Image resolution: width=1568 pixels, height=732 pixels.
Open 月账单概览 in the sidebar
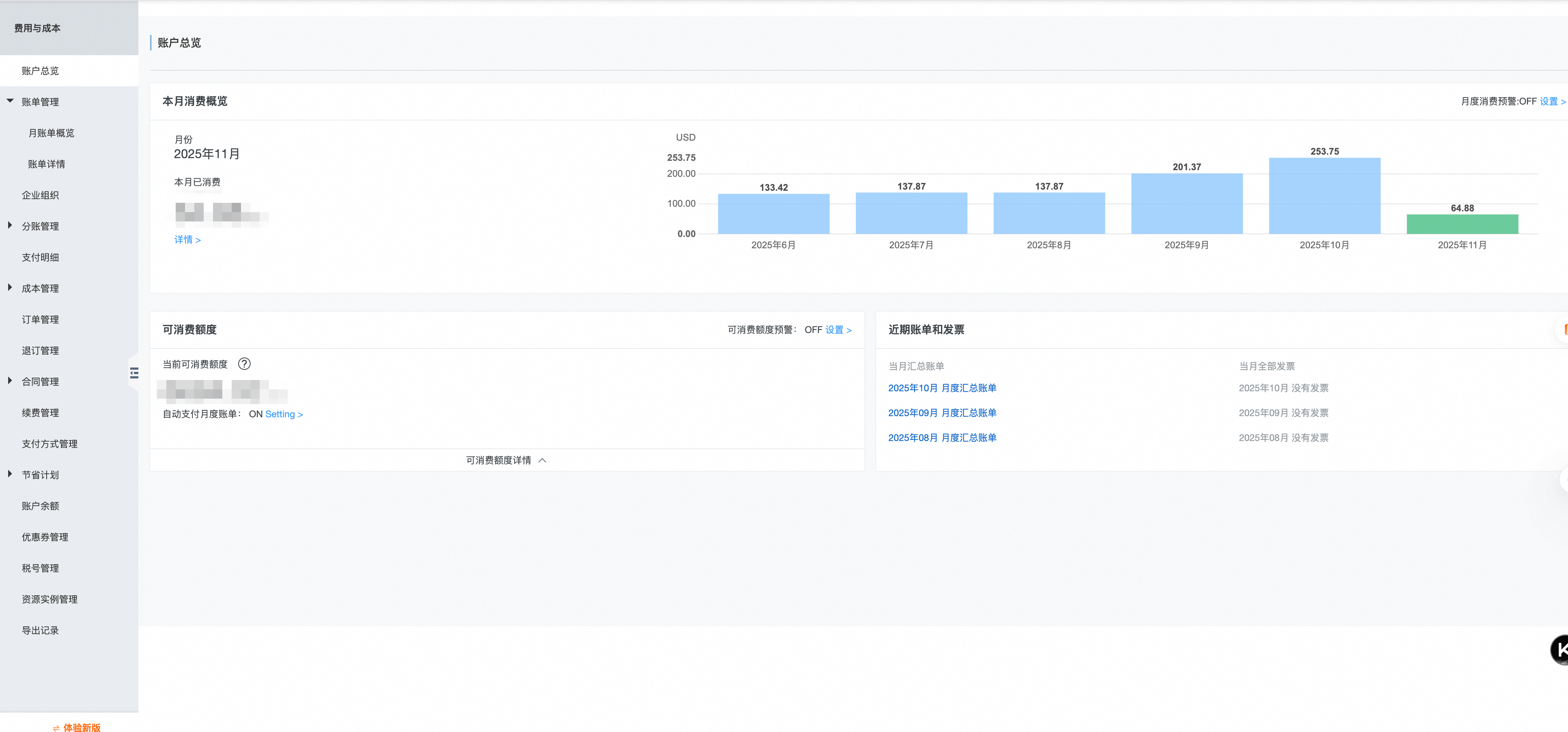51,132
